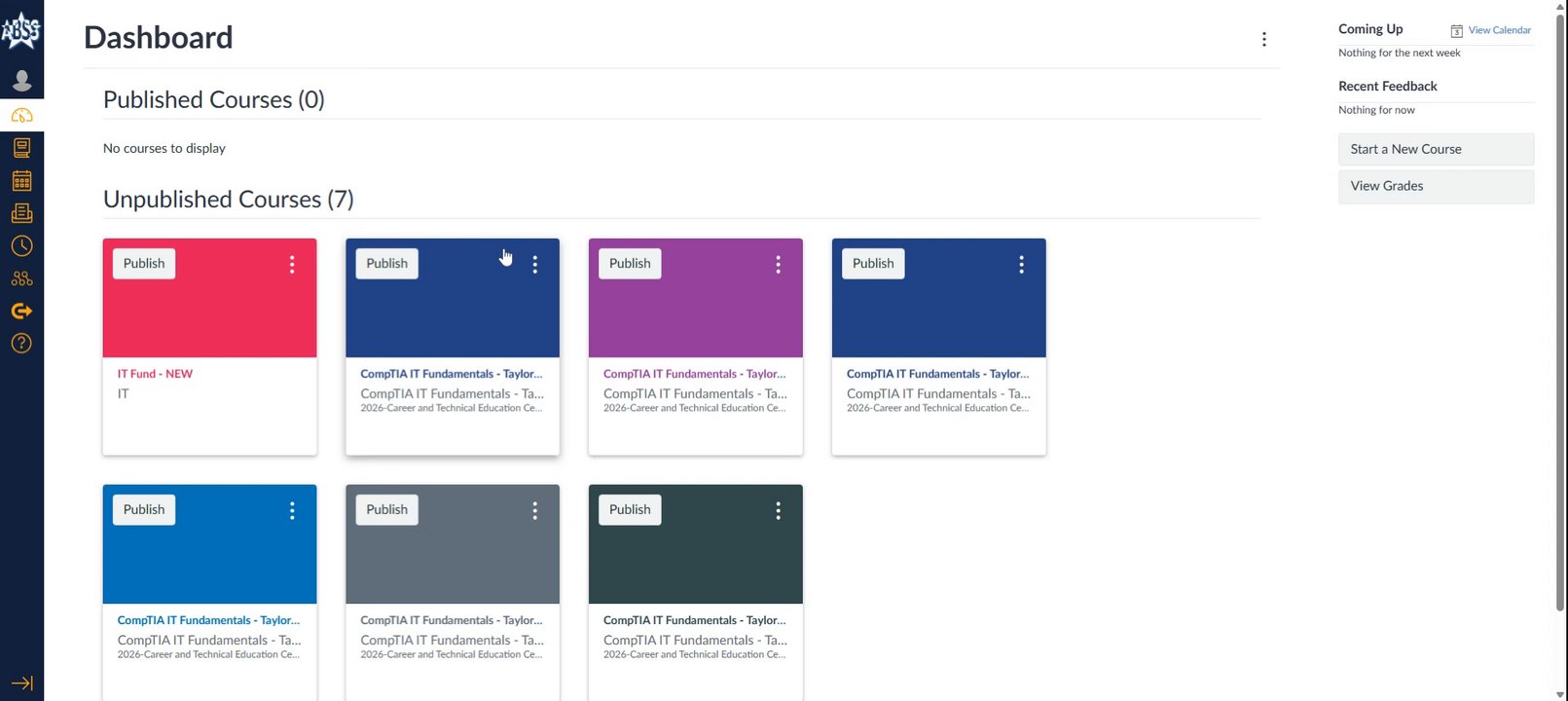Screen dimensions: 1568x701
Task: Click Publish on the gray course card
Action: pyautogui.click(x=386, y=510)
